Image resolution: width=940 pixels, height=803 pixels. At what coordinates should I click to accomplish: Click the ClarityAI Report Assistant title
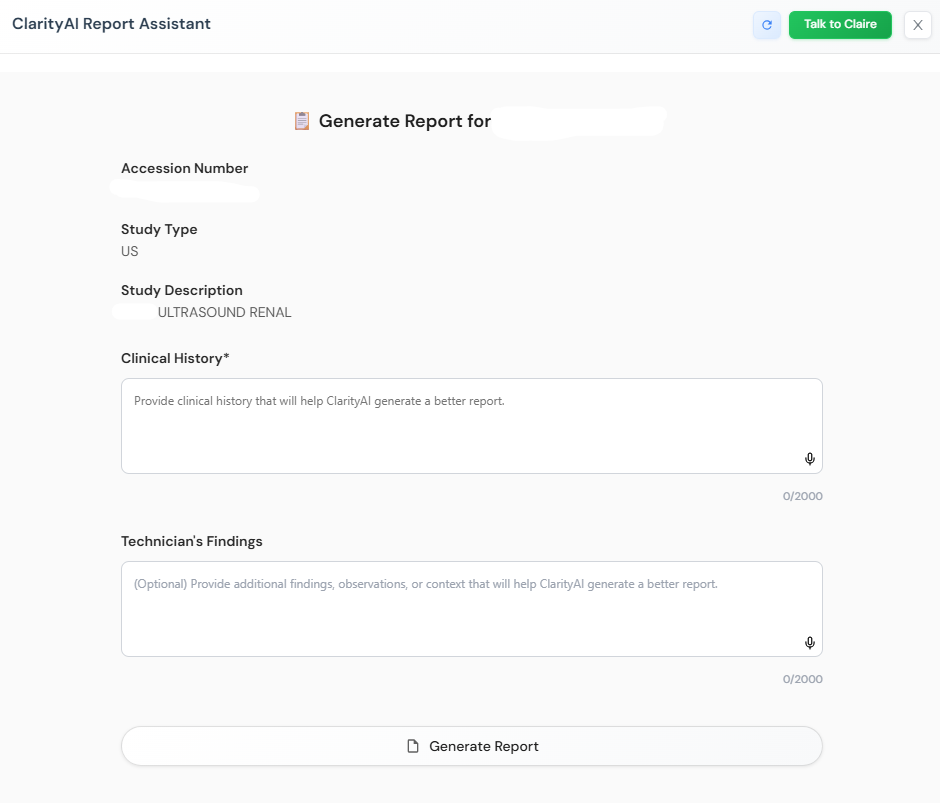pyautogui.click(x=112, y=24)
